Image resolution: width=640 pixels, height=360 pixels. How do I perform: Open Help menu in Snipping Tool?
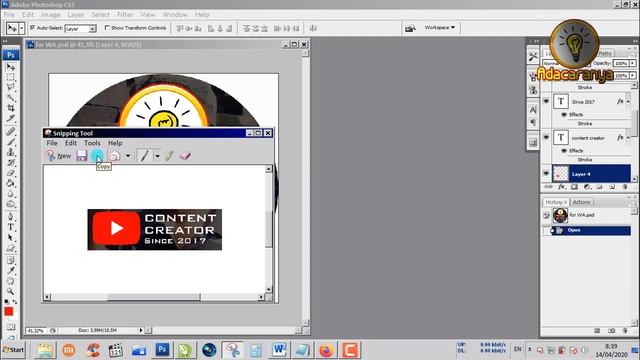[115, 143]
